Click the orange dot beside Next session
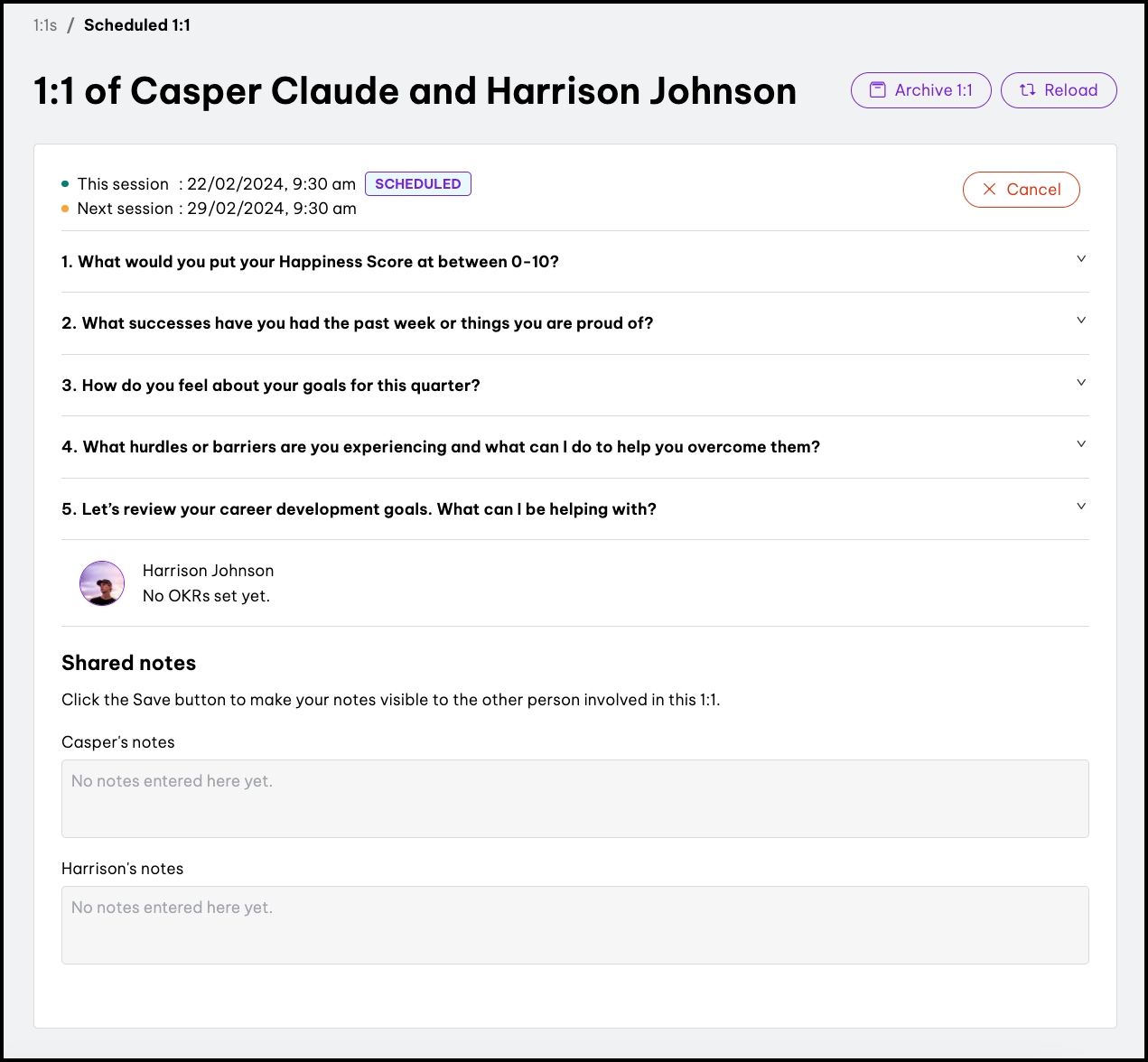 coord(65,209)
